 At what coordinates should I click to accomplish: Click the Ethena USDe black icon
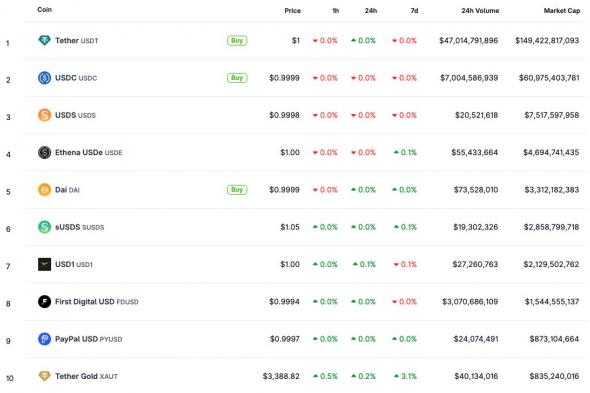coord(44,152)
